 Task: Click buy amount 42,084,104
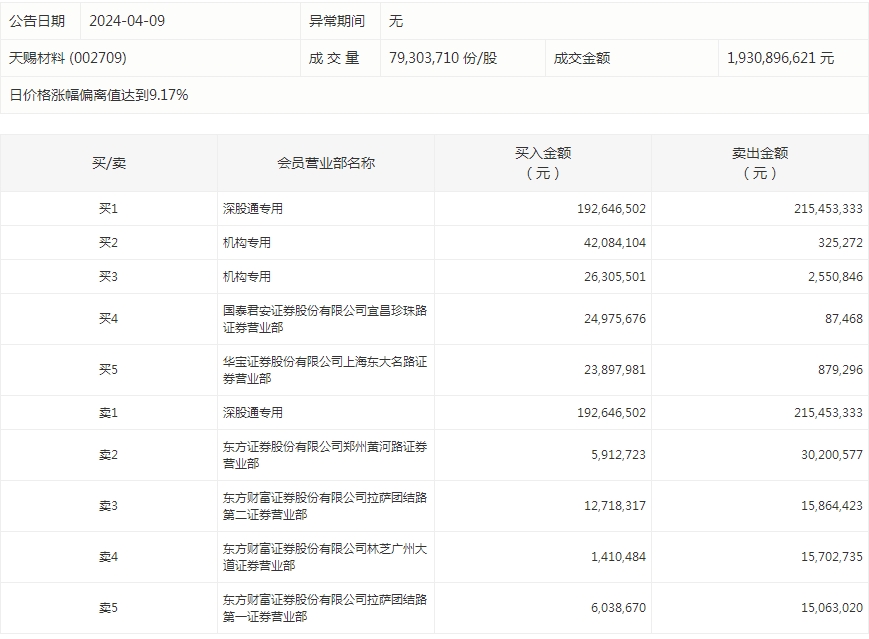click(x=615, y=243)
